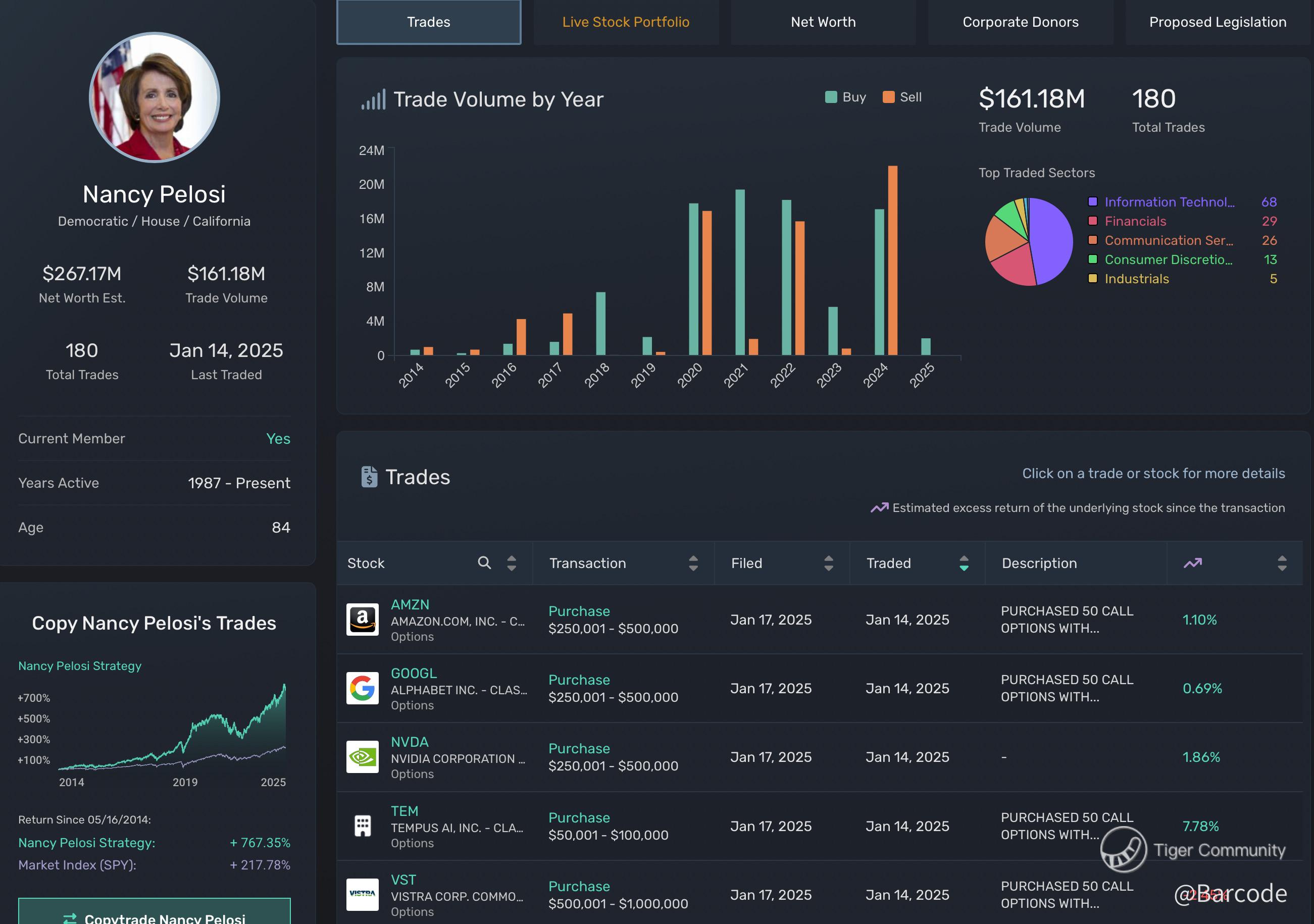
Task: Click the Amazon logo icon
Action: tap(362, 619)
